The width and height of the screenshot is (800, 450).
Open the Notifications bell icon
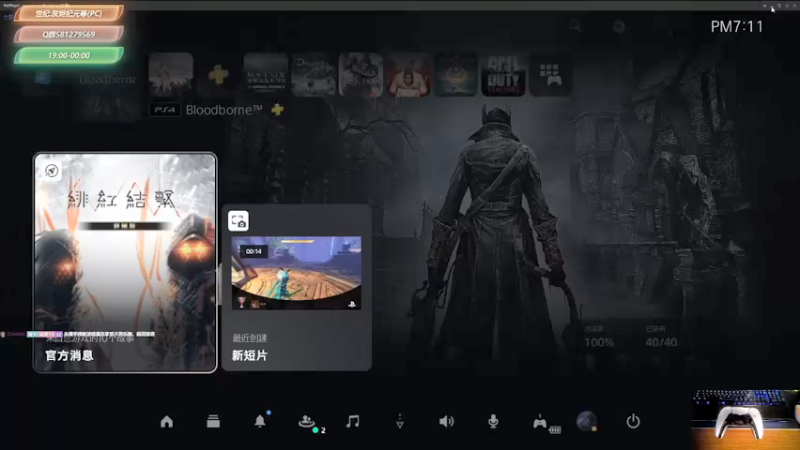tap(260, 421)
